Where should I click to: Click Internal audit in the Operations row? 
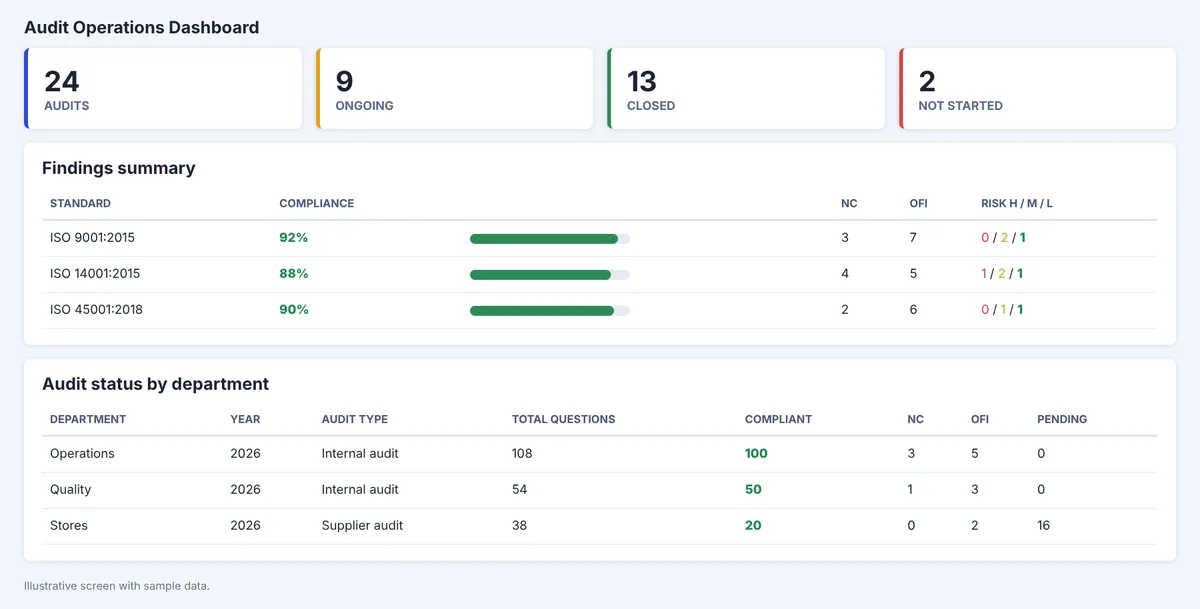pyautogui.click(x=360, y=454)
